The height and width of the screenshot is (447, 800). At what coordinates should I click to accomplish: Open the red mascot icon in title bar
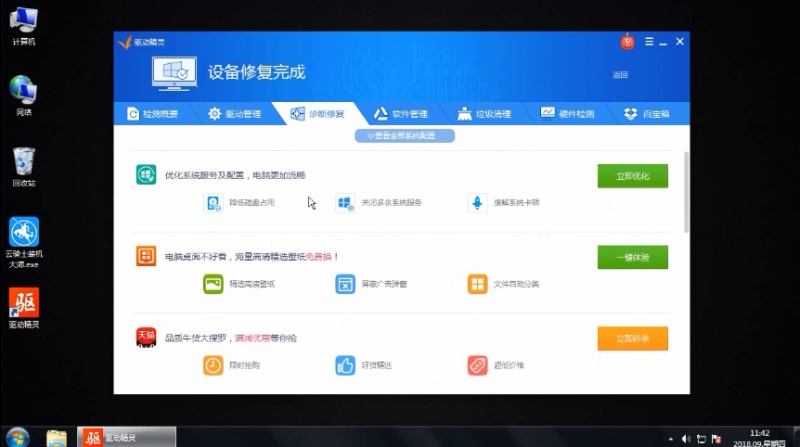(628, 42)
